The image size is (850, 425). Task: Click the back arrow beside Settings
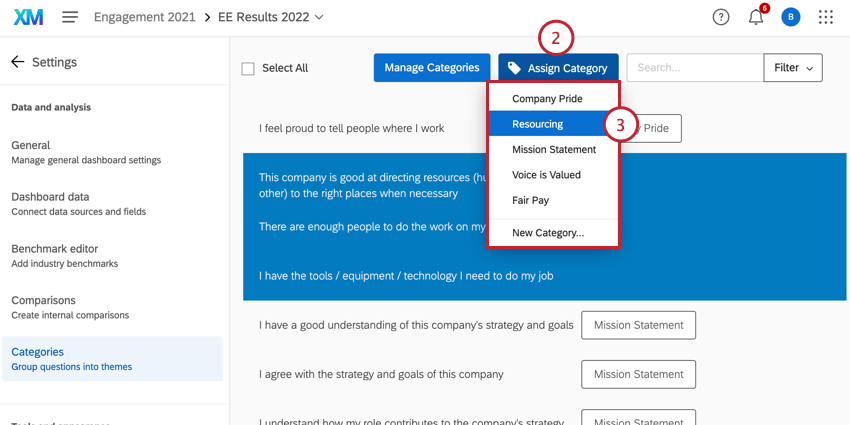tap(18, 62)
